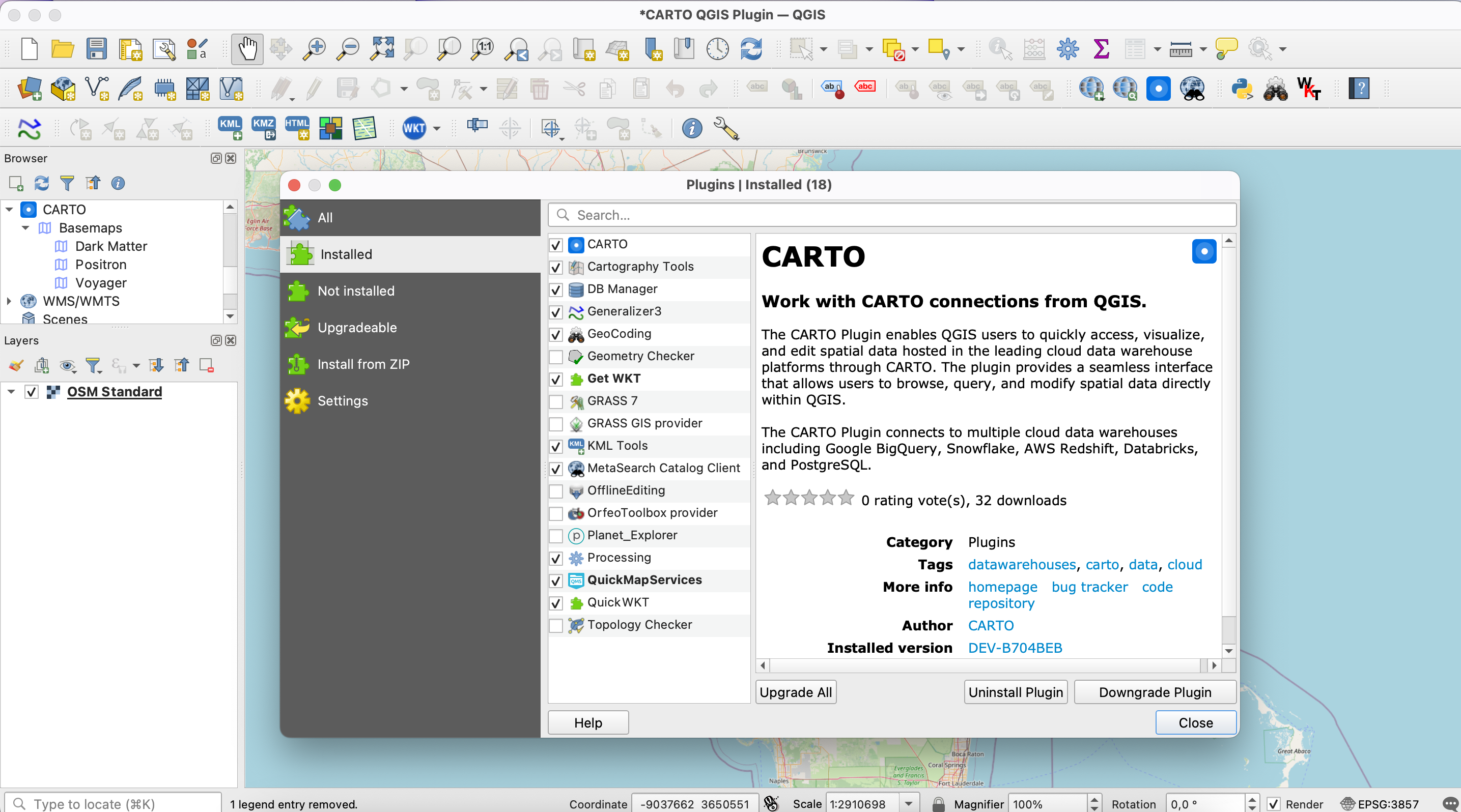The image size is (1461, 812).
Task: Click the WKT round blue icon
Action: pos(413,128)
